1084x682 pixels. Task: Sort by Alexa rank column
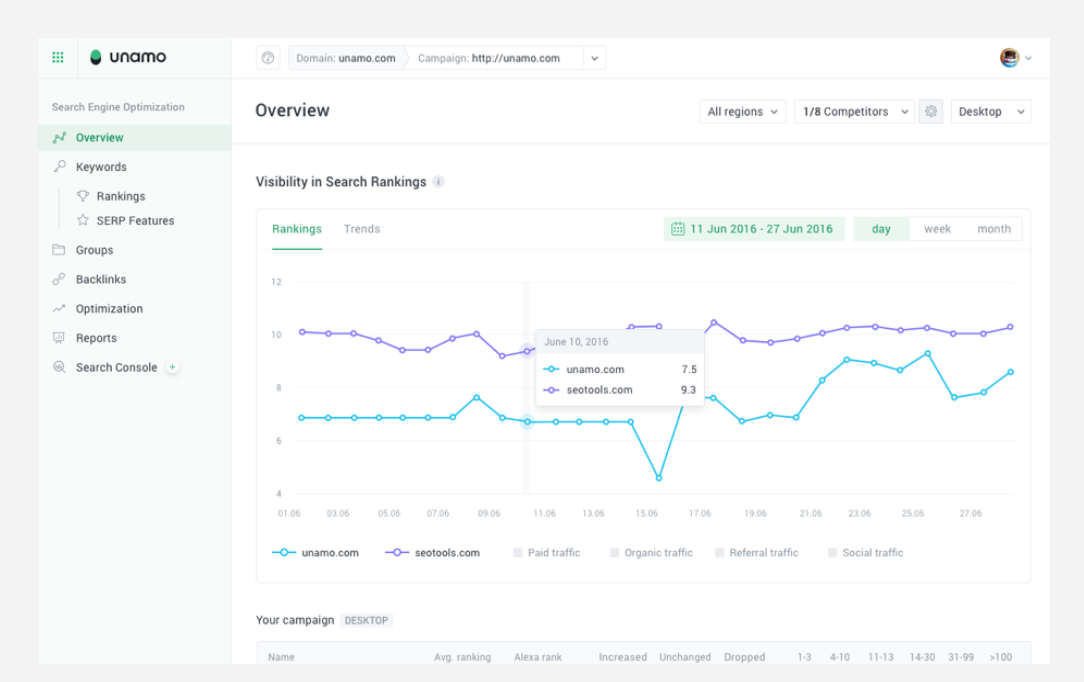[538, 657]
